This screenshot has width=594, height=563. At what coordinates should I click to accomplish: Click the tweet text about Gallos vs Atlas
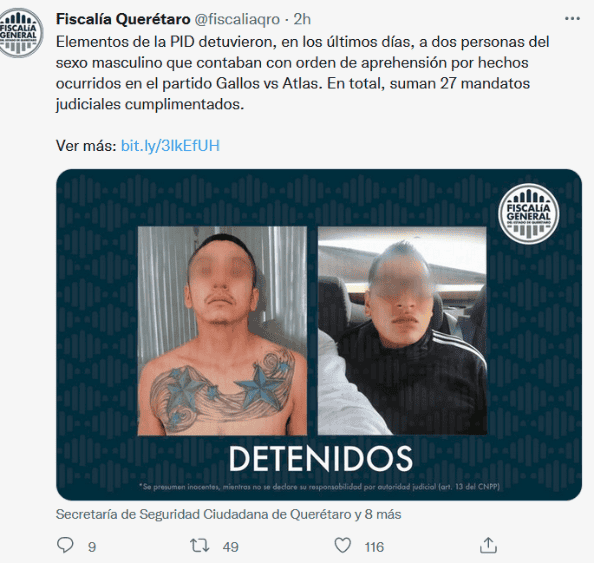(x=302, y=73)
